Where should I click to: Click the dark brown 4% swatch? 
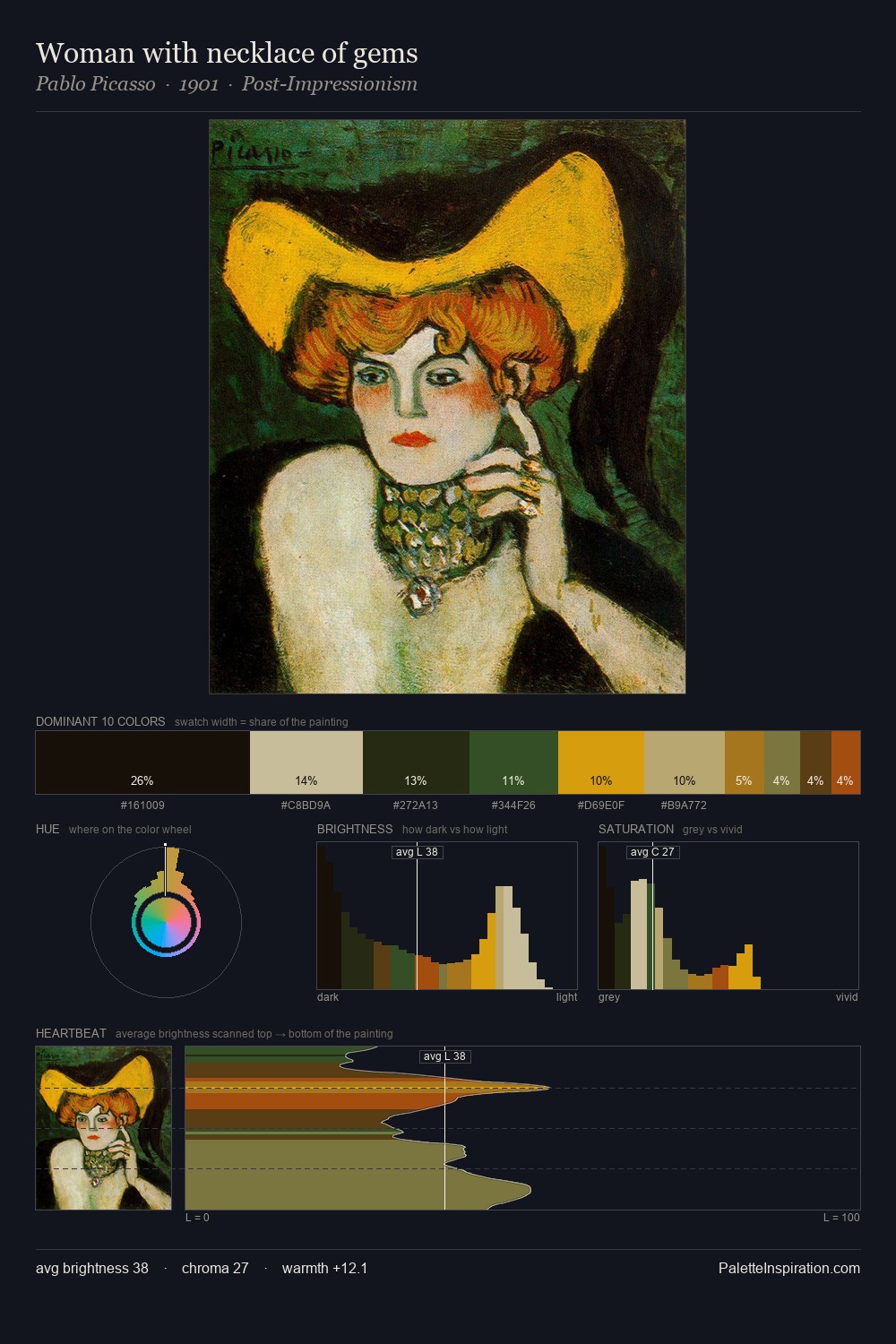(815, 762)
